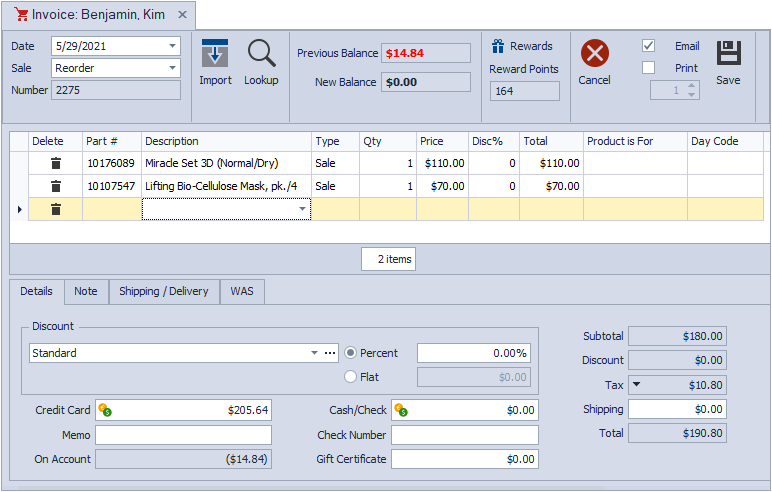Screen dimensions: 772x492
Task: Click the 2 items button
Action: 388,259
